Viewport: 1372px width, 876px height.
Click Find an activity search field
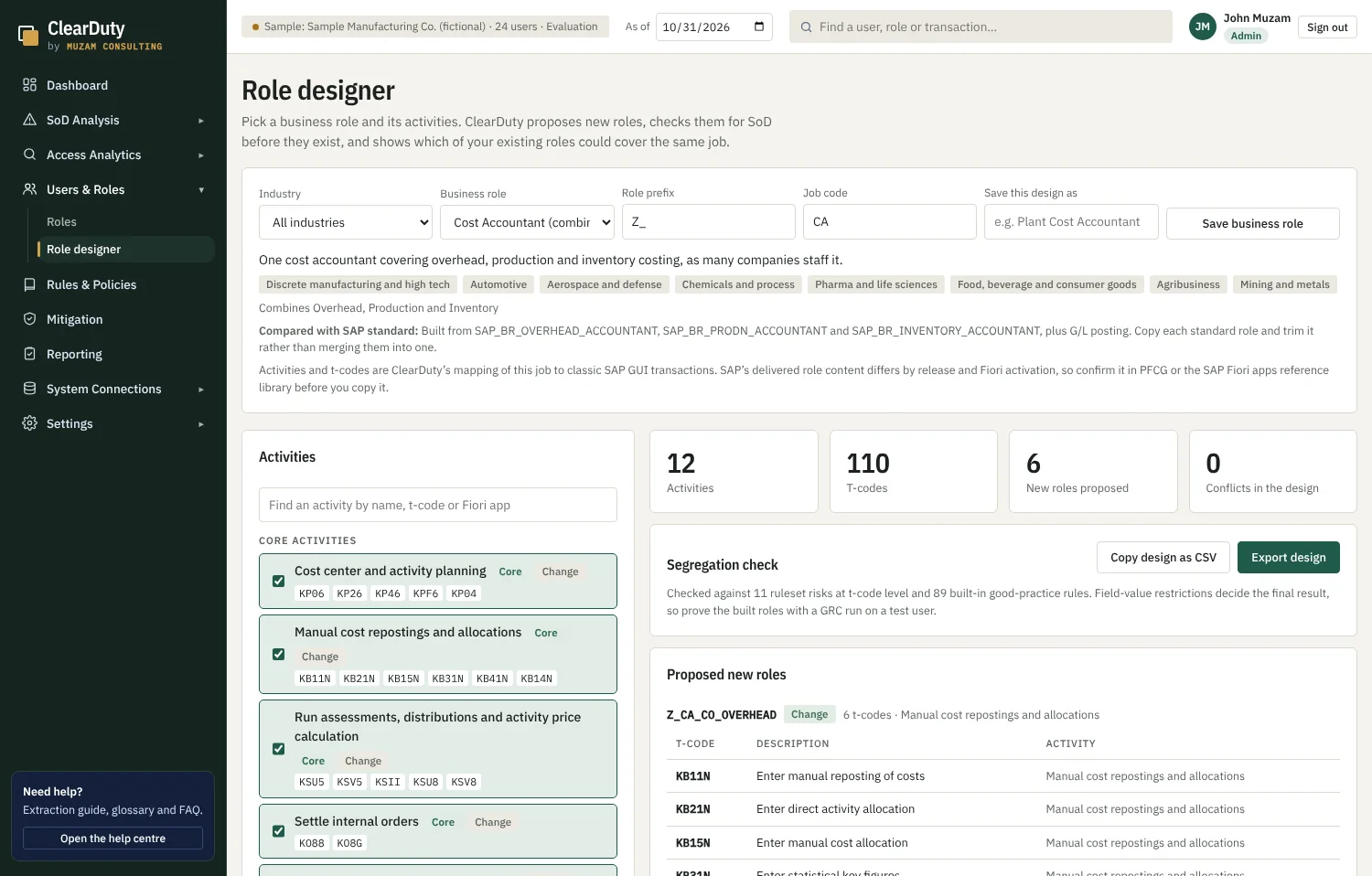tap(437, 505)
